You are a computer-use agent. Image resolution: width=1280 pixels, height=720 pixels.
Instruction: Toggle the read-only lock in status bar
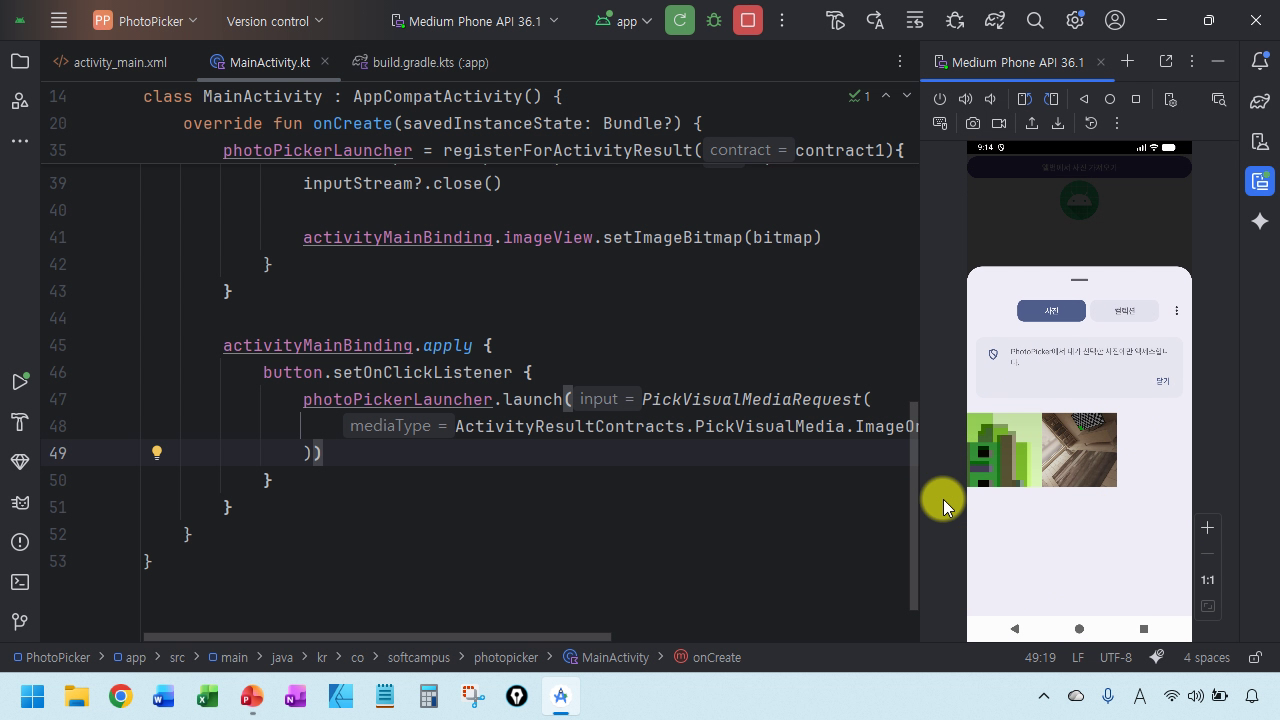[x=1254, y=657]
